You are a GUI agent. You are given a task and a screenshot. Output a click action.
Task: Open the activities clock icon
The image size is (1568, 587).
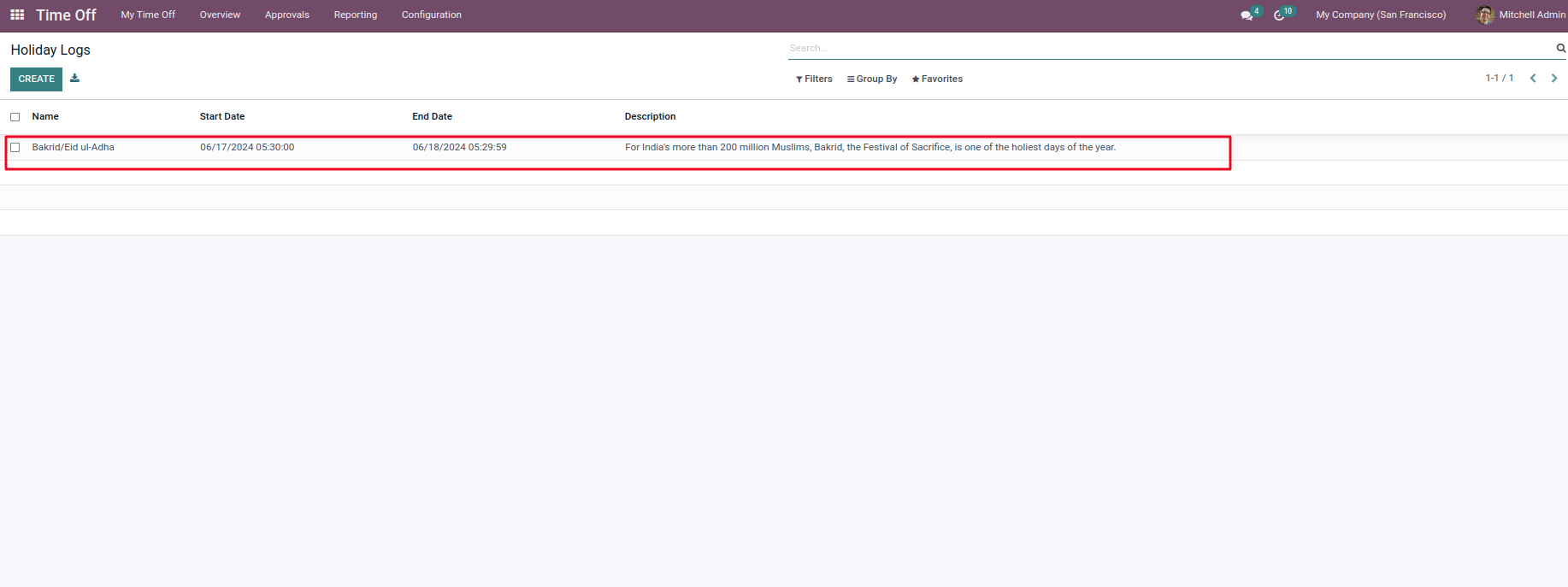(x=1280, y=15)
